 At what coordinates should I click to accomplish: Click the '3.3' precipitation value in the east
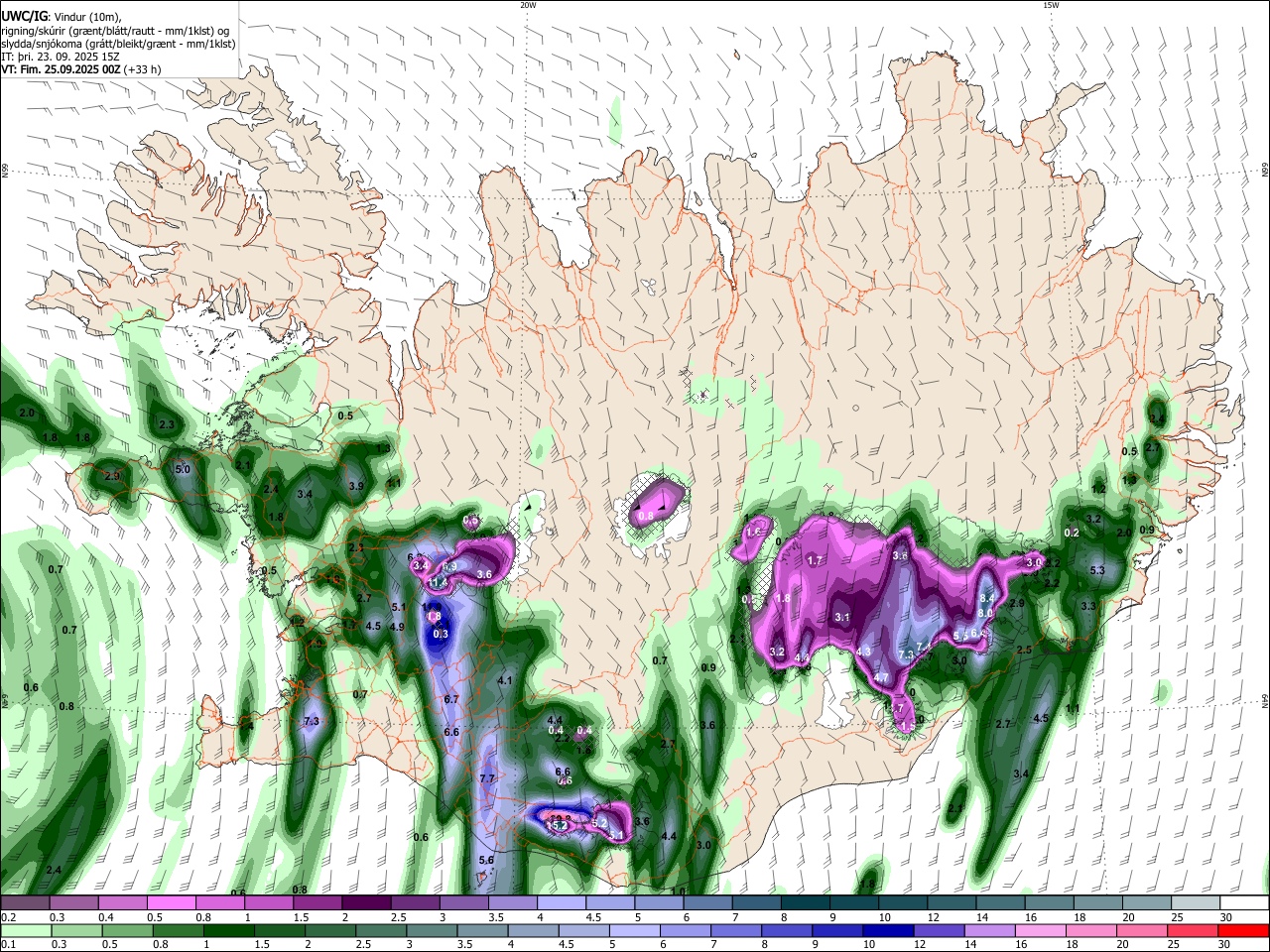click(1088, 606)
